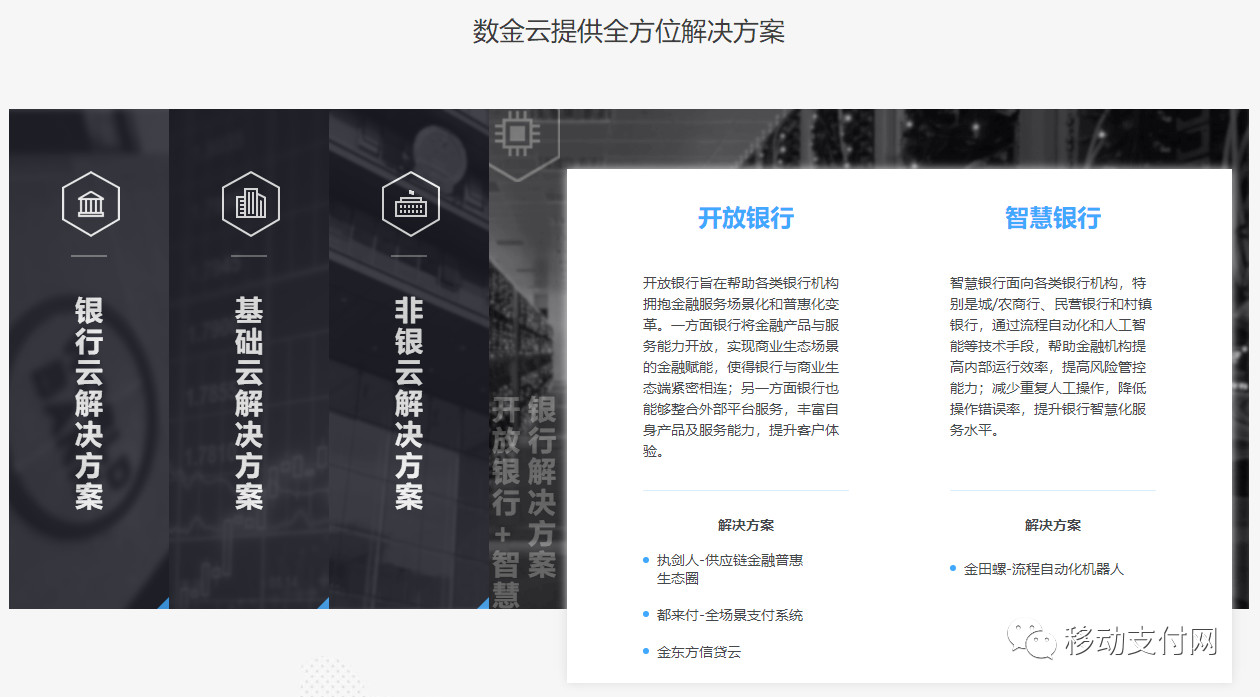The width and height of the screenshot is (1260, 697).
Task: Click the office building hexagon icon for 基础云
Action: click(250, 204)
